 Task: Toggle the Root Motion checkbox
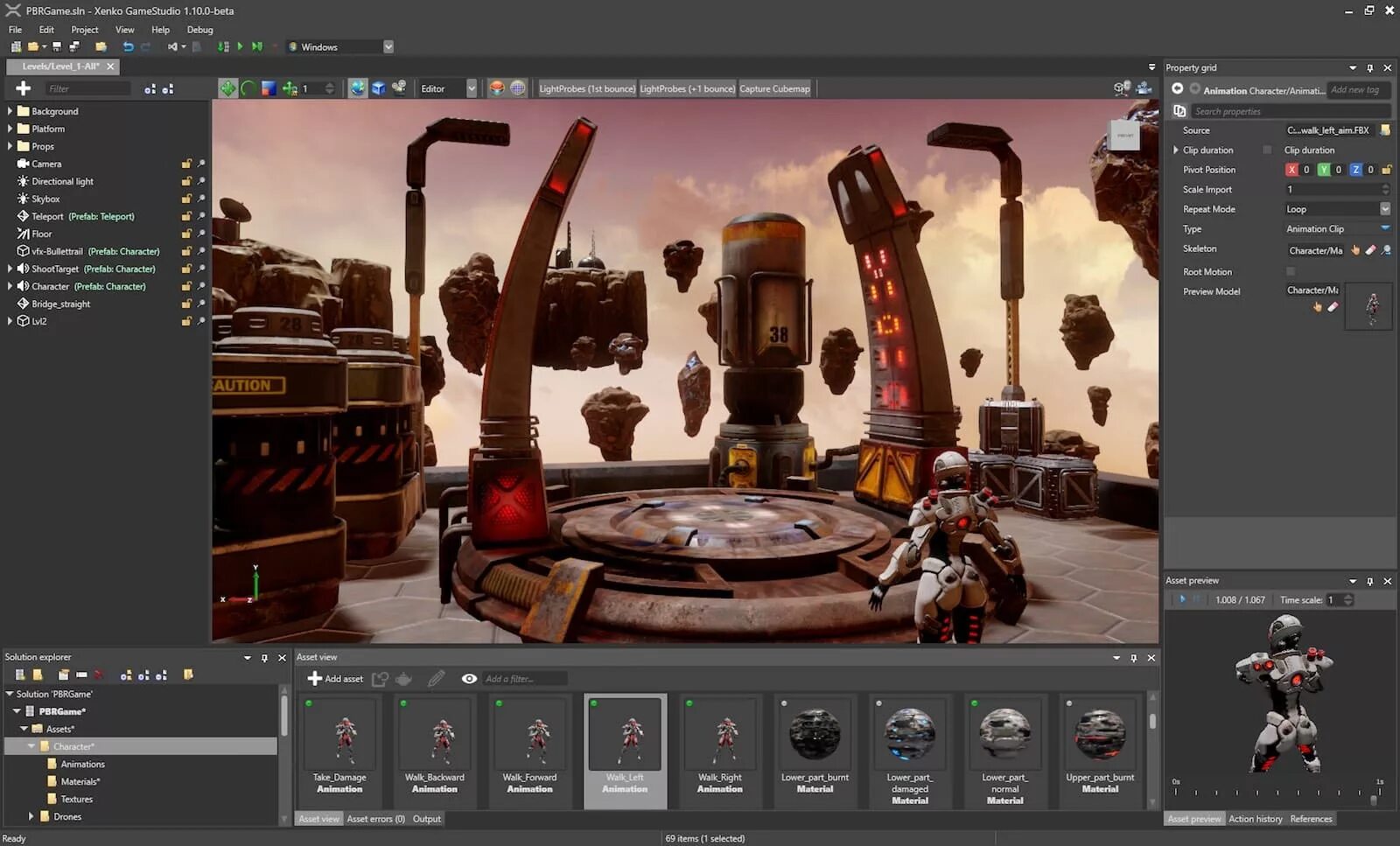pos(1291,272)
